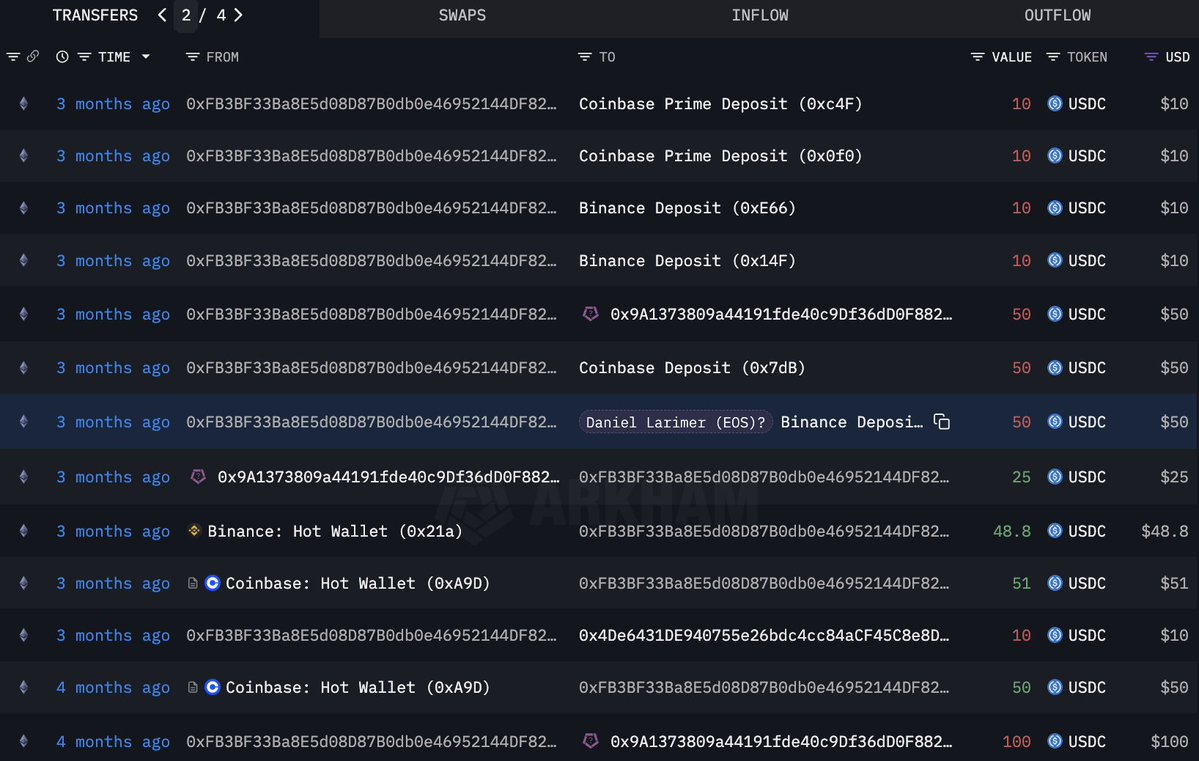Image resolution: width=1199 pixels, height=761 pixels.
Task: Click USDC token in $48.8 row
Action: click(1077, 532)
